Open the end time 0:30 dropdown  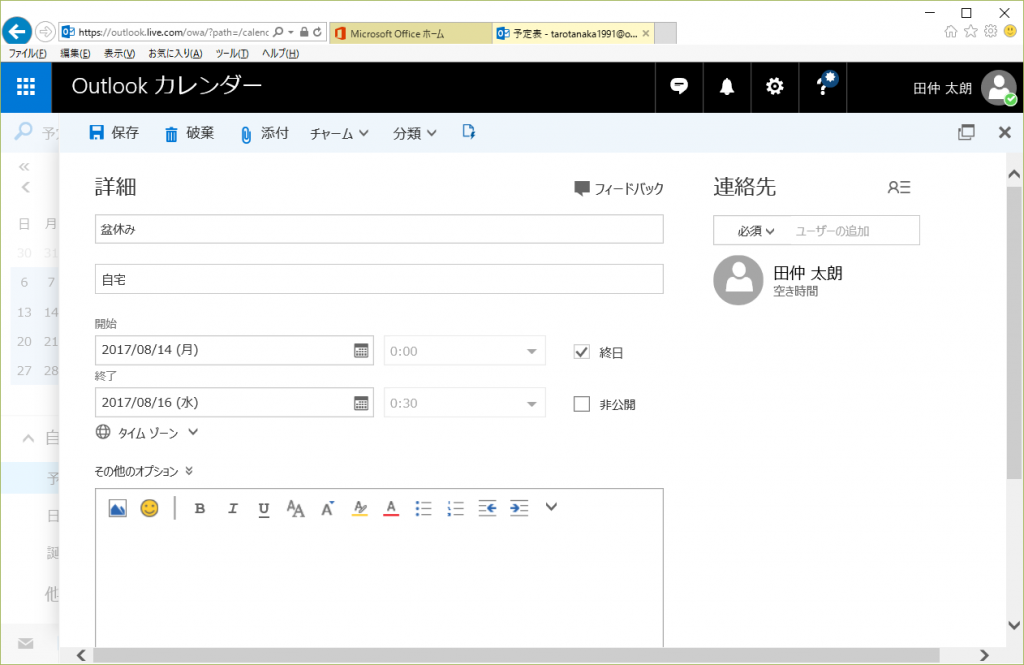[x=464, y=403]
